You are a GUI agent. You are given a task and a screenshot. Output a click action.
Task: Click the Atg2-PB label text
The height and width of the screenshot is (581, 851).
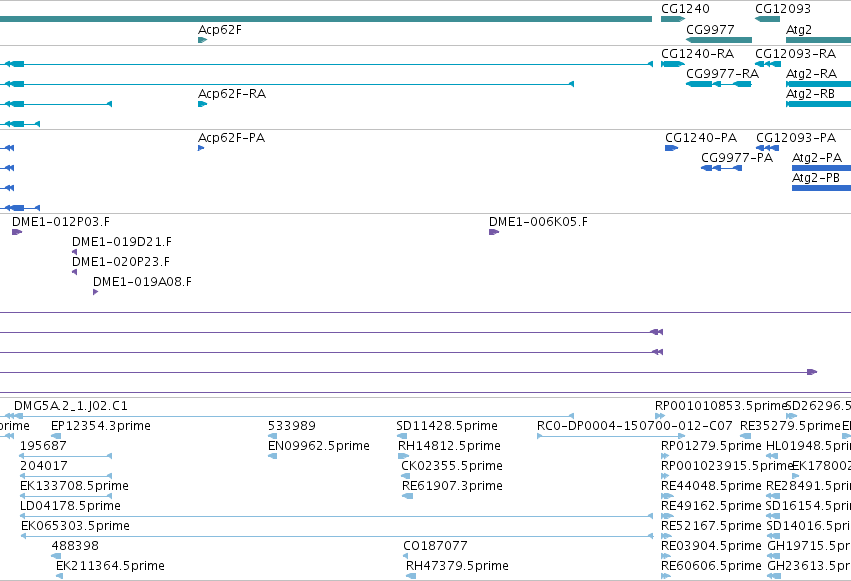tap(816, 178)
